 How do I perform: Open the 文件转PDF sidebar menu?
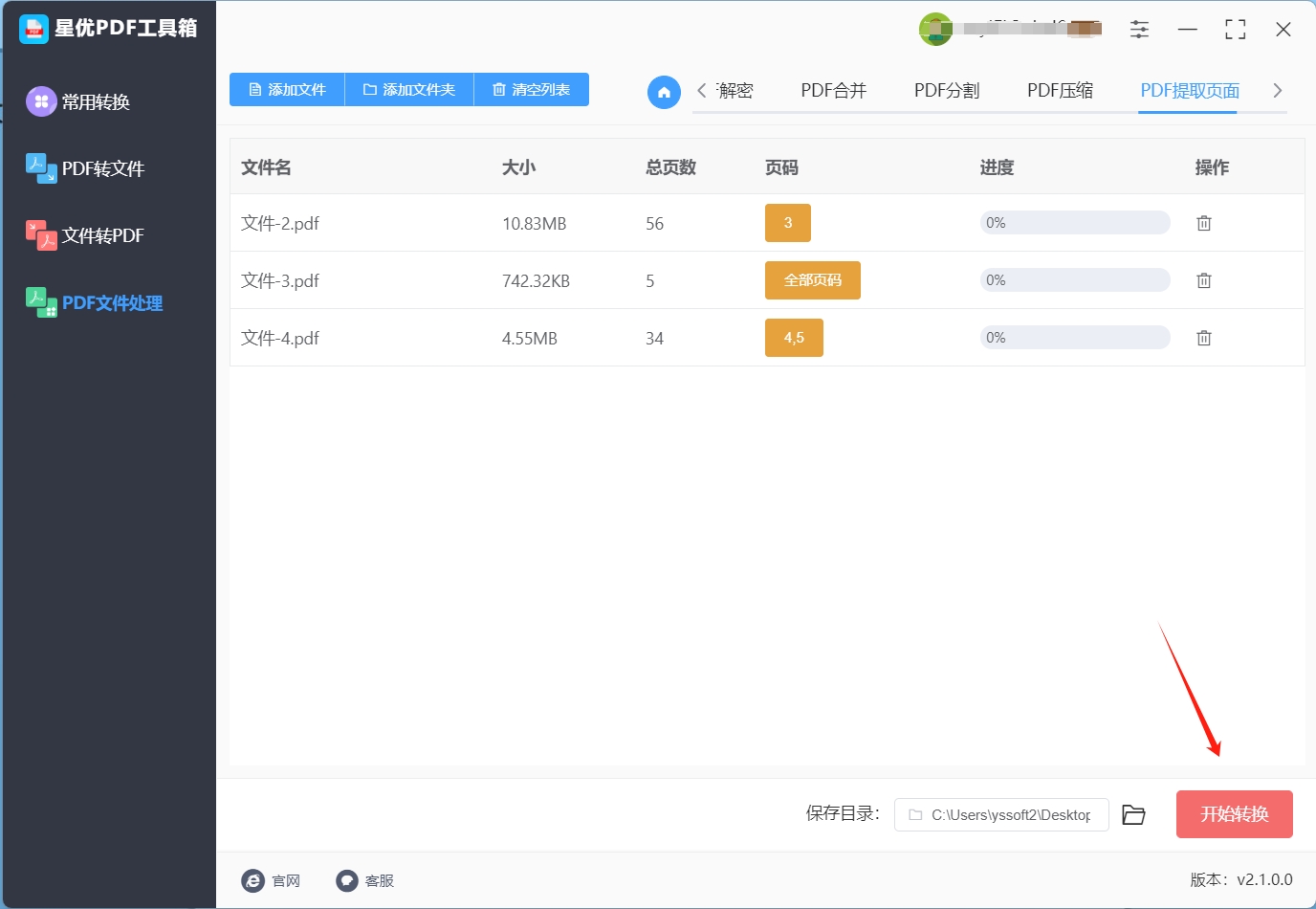(103, 235)
